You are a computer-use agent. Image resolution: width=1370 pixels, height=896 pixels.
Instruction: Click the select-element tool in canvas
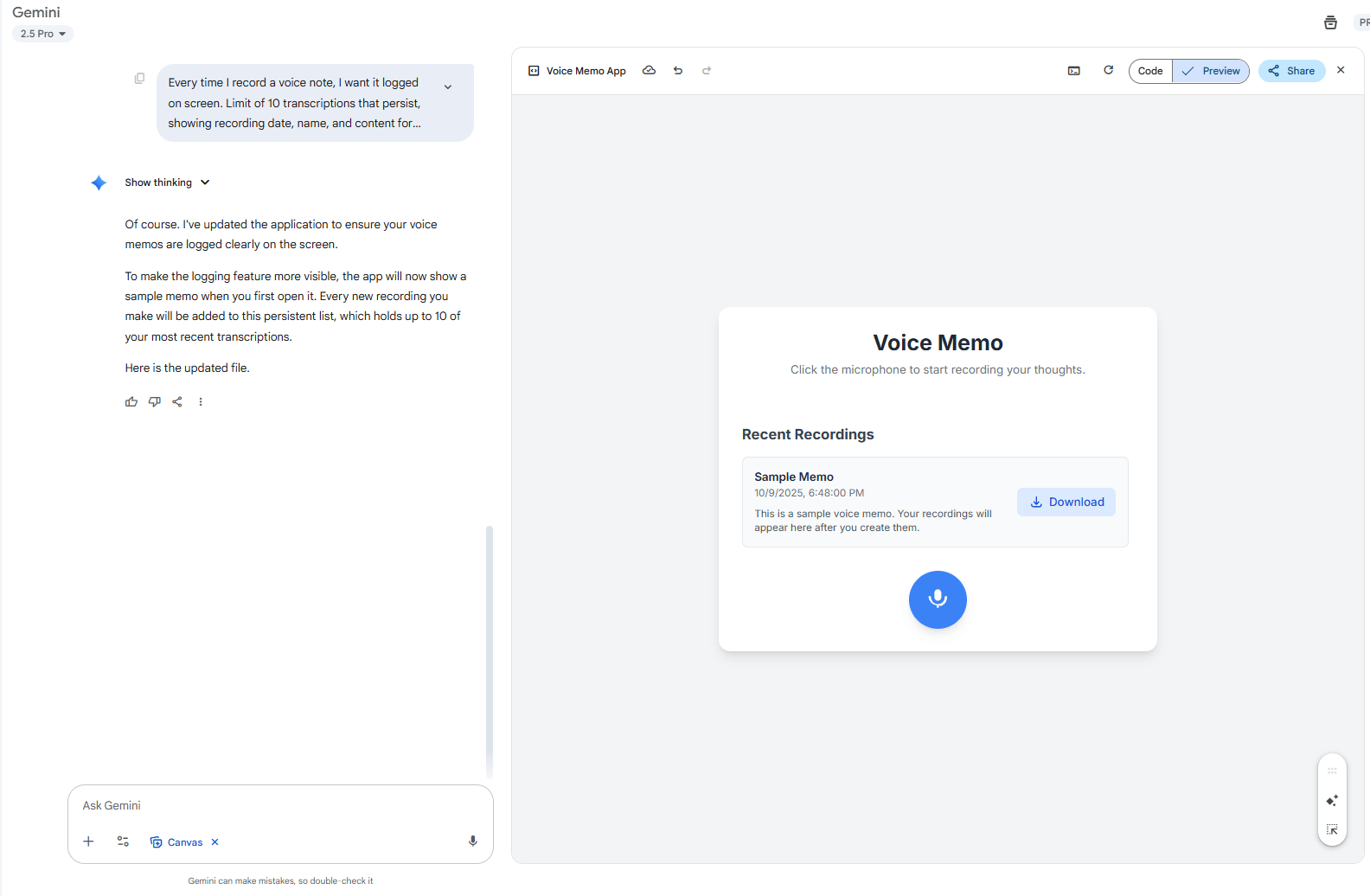click(1332, 829)
